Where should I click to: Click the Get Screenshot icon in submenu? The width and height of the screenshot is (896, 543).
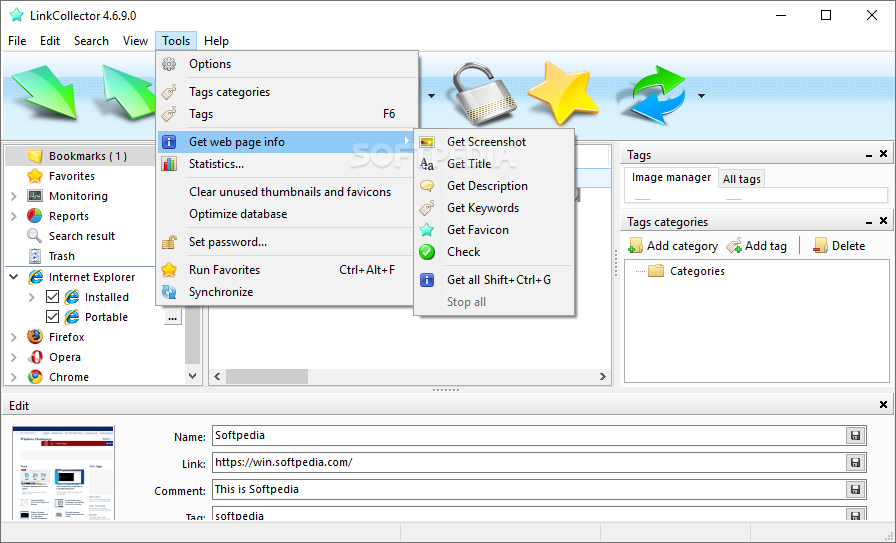[x=427, y=142]
